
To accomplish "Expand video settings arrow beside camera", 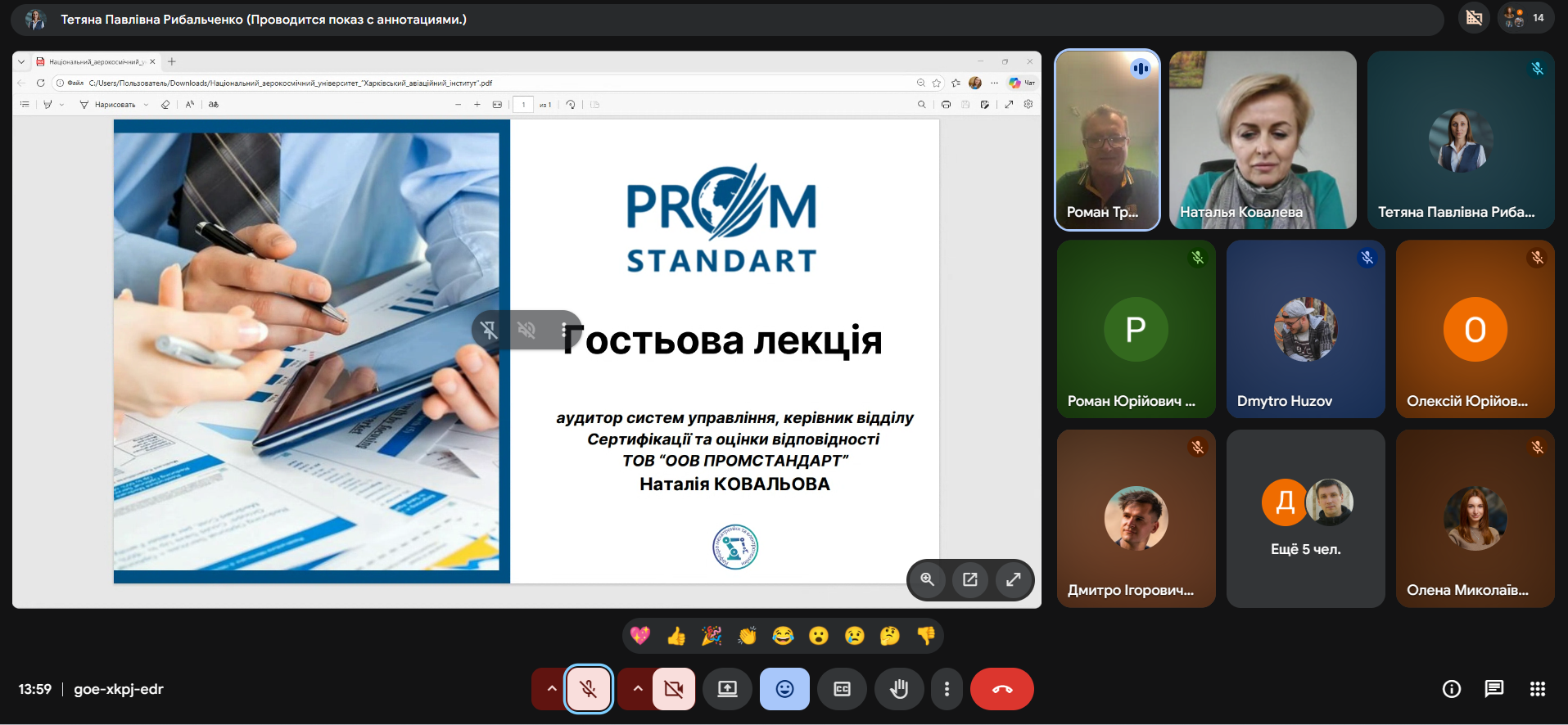I will [x=637, y=689].
